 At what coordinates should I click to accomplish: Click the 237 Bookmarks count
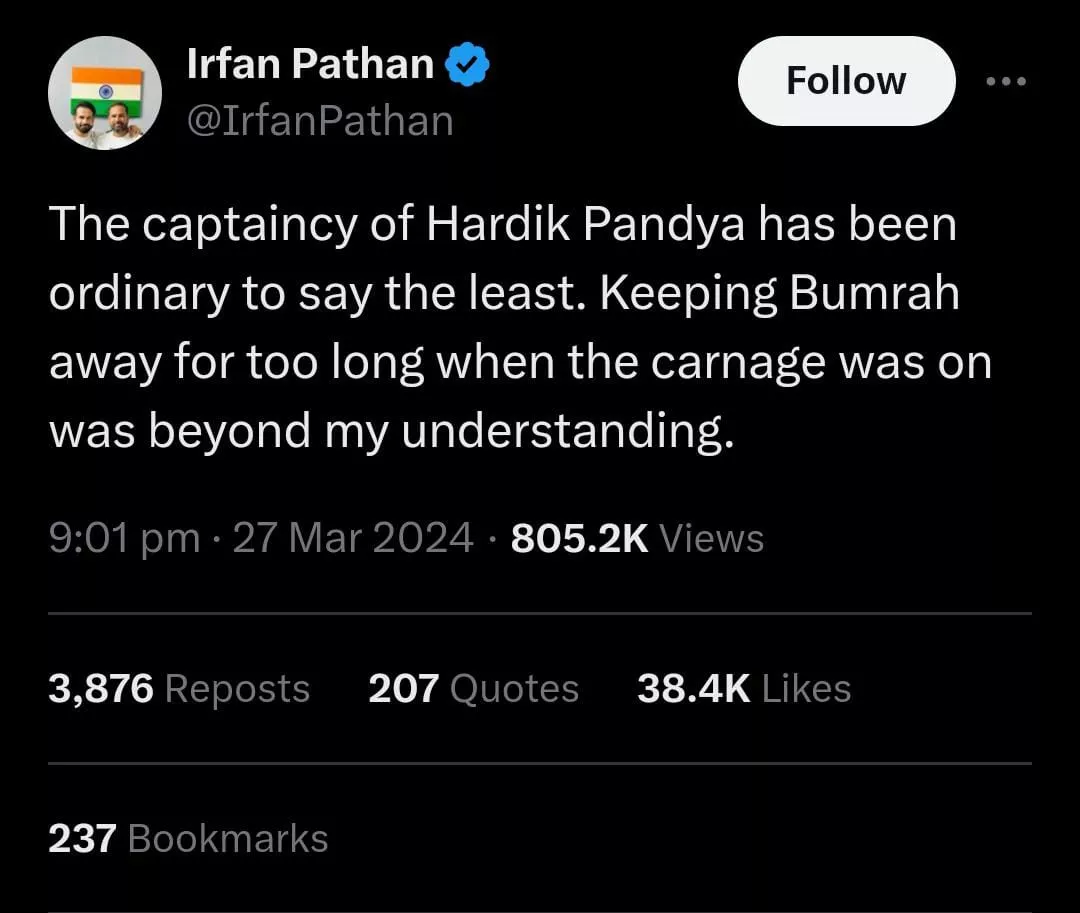point(188,838)
